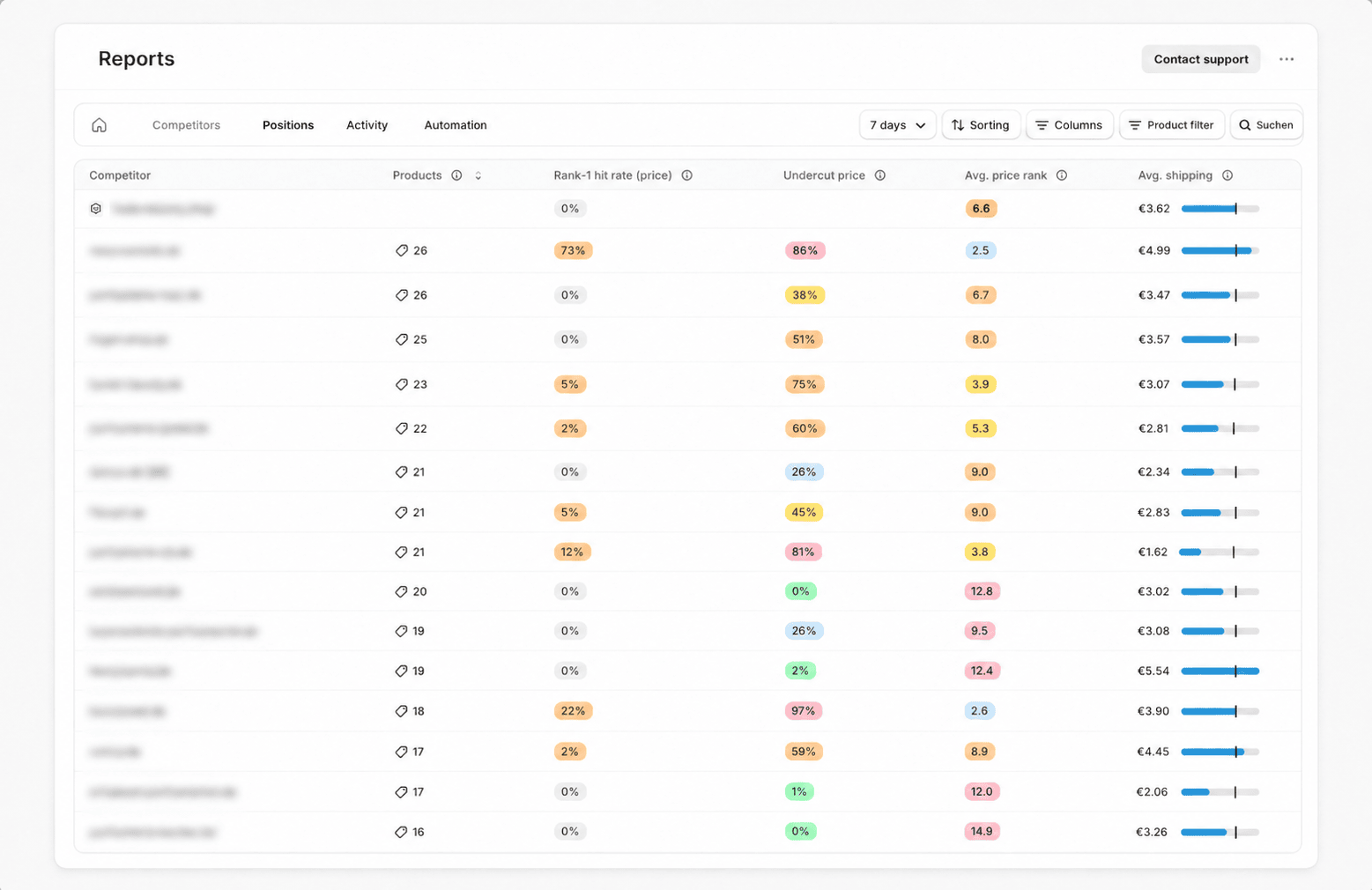Screen dimensions: 1372x890
Task: Click the 12% rank-1 hit rate badge
Action: pyautogui.click(x=572, y=553)
